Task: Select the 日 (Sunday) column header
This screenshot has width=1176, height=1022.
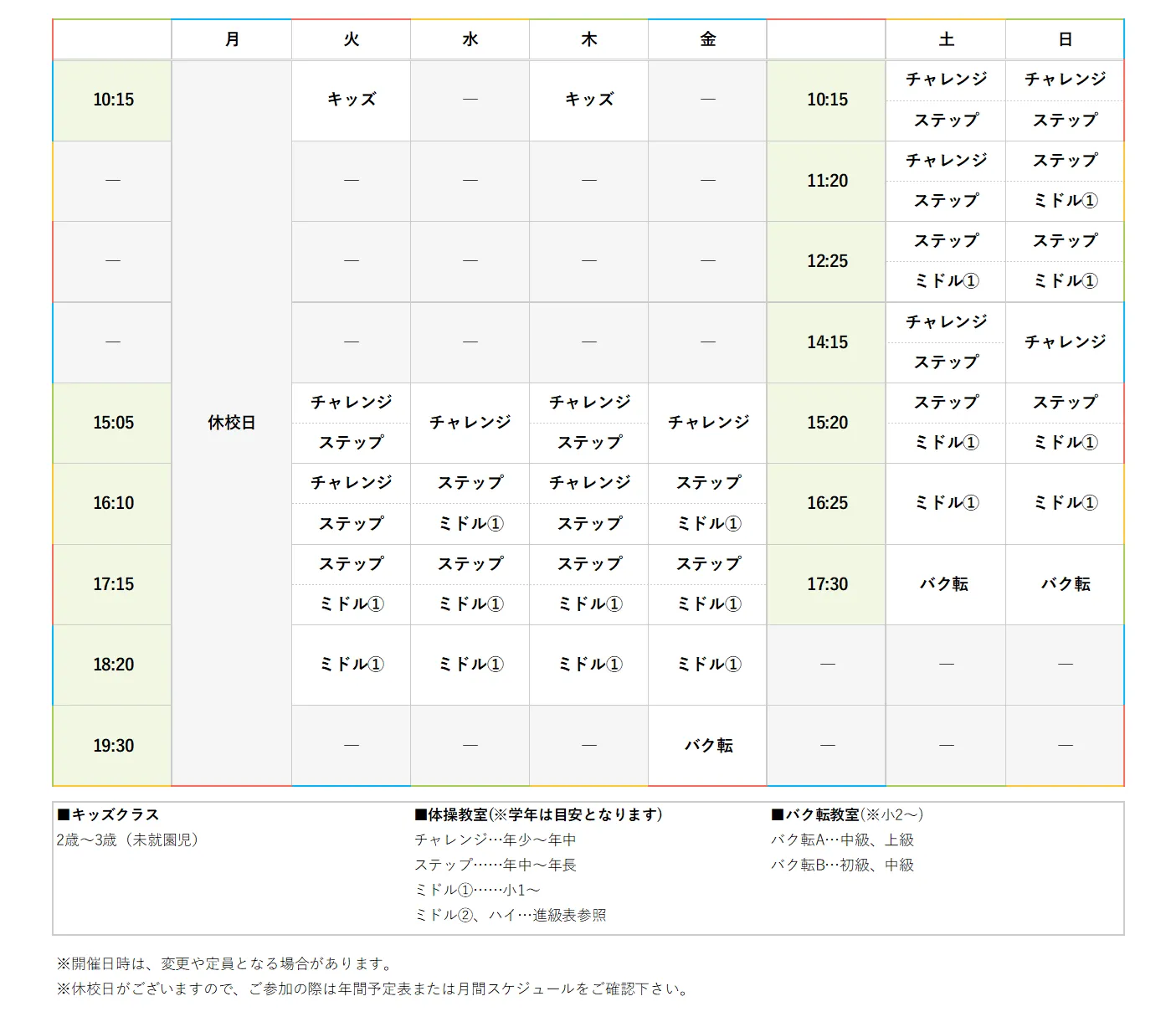Action: 1065,39
